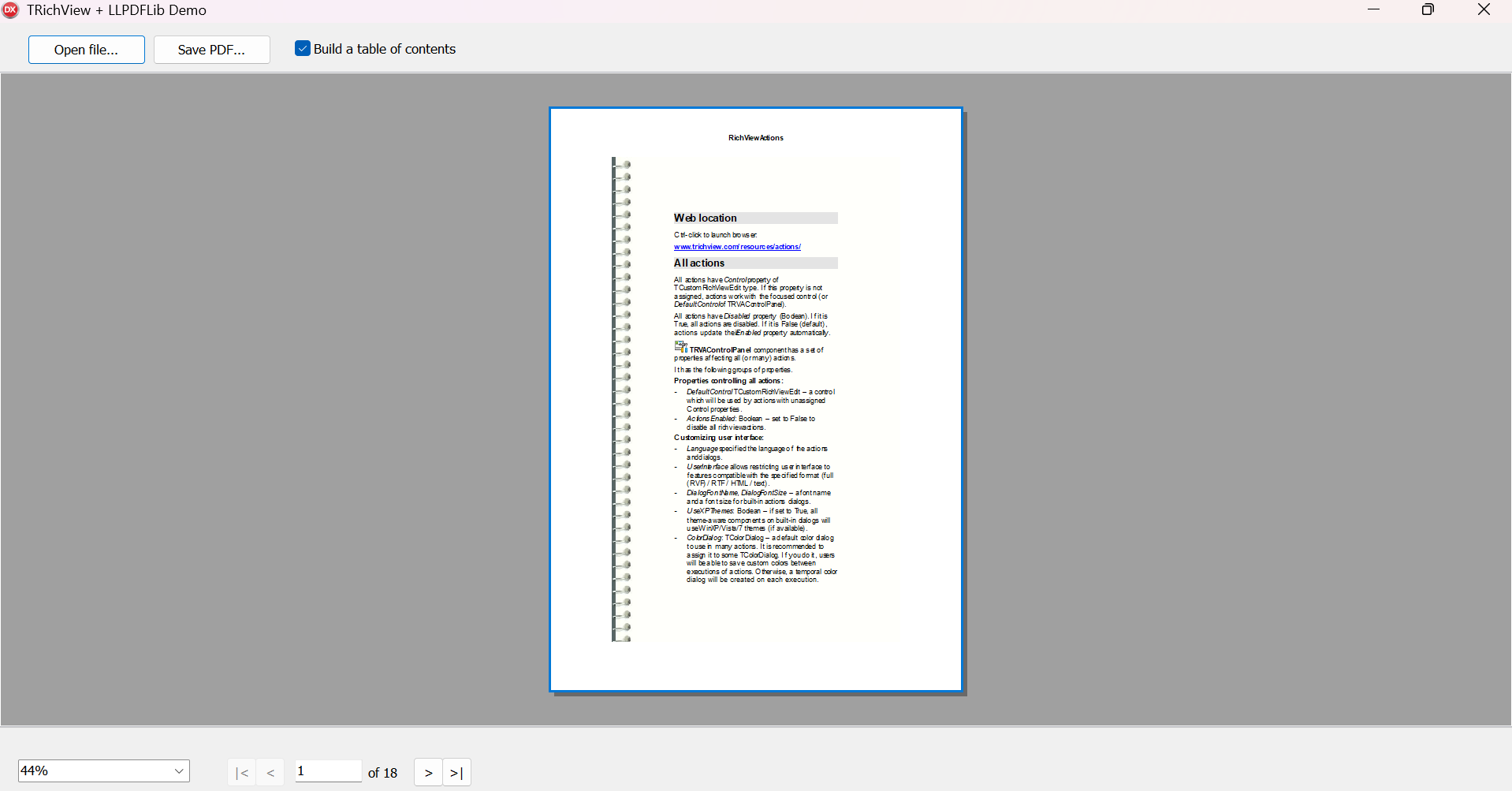Viewport: 1512px width, 791px height.
Task: Close the TRichView demo window
Action: point(1484,9)
